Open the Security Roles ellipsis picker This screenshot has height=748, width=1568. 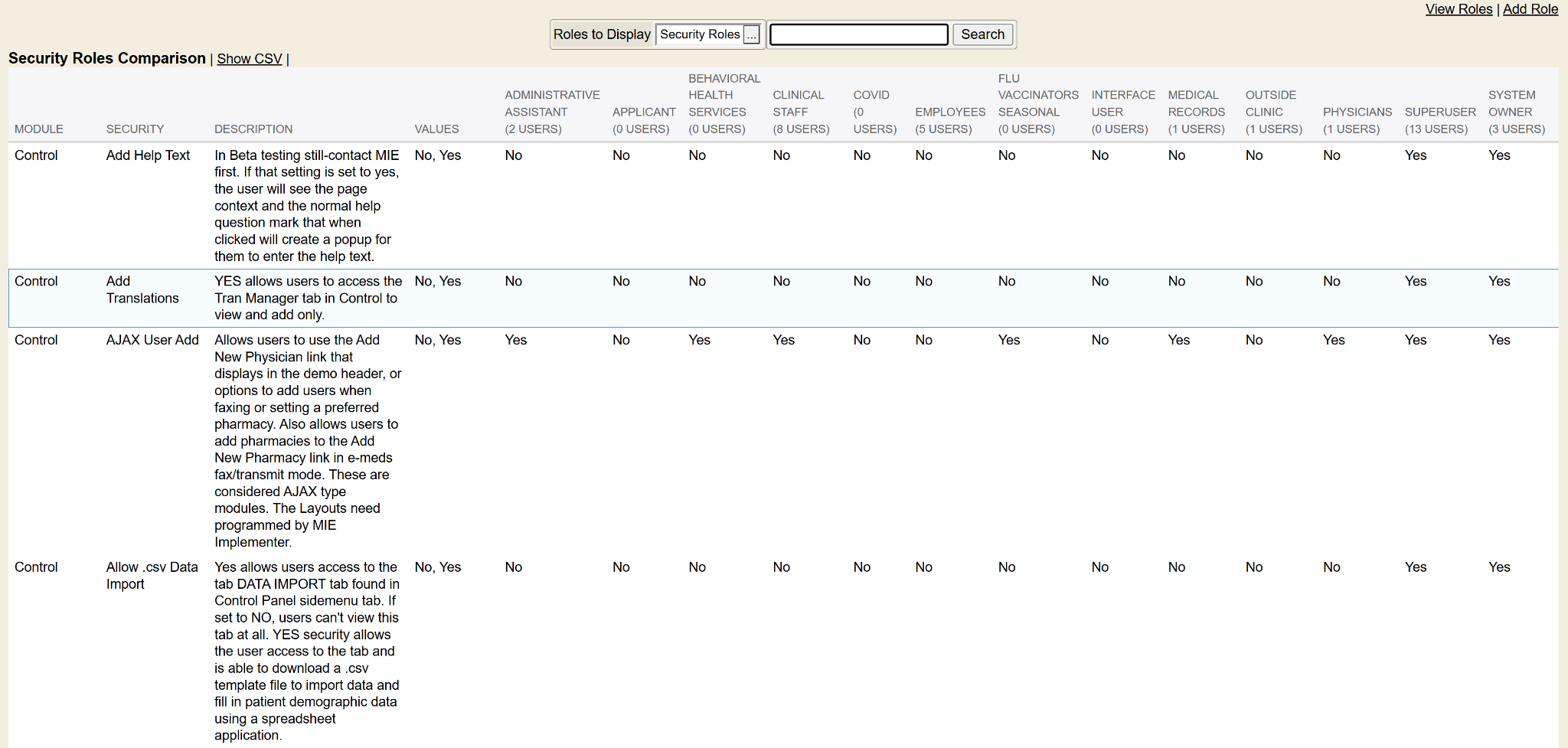(x=751, y=34)
